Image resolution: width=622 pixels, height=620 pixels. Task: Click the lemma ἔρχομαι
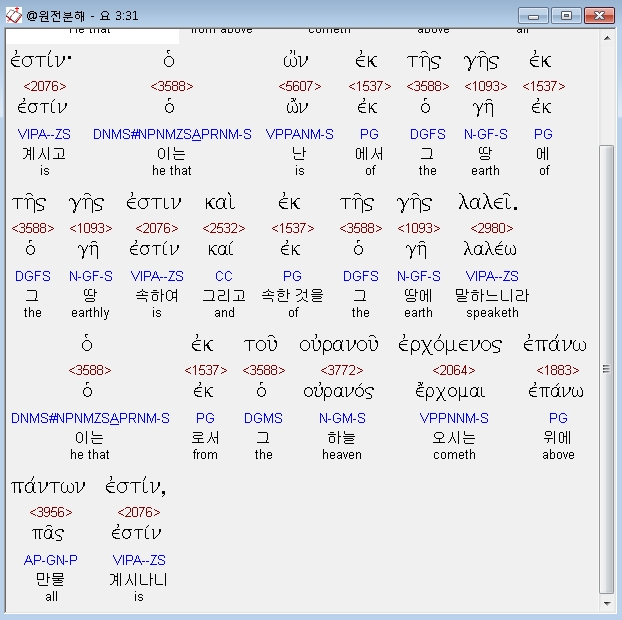pos(450,392)
